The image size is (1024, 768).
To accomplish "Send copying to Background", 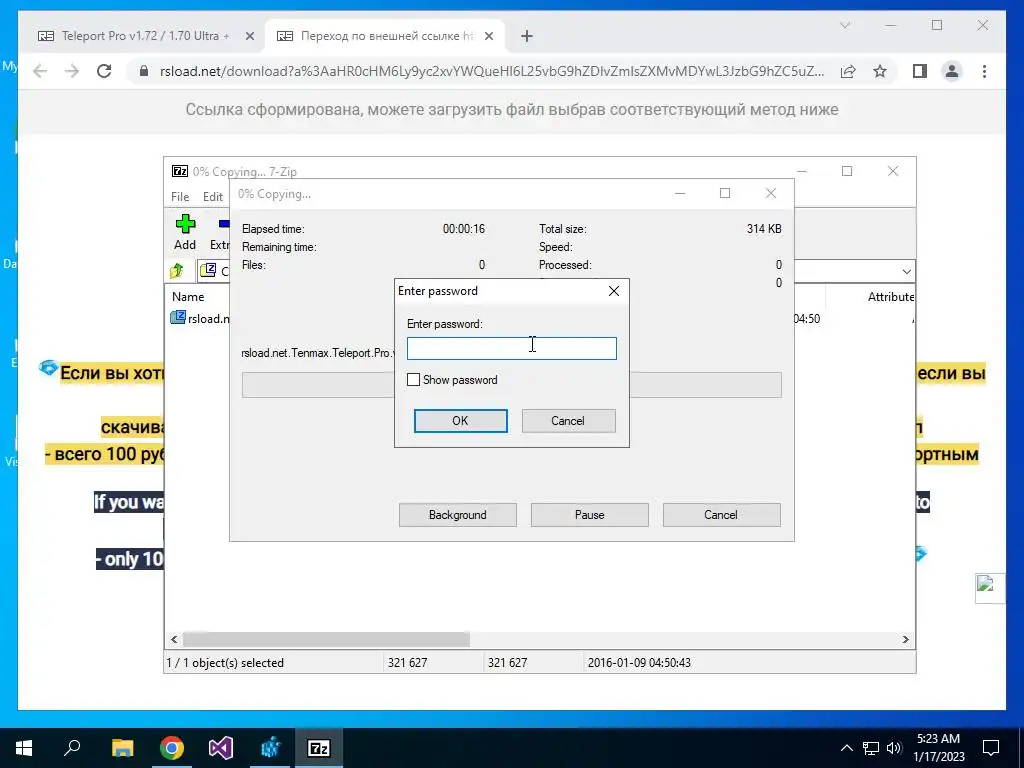I will [x=457, y=515].
